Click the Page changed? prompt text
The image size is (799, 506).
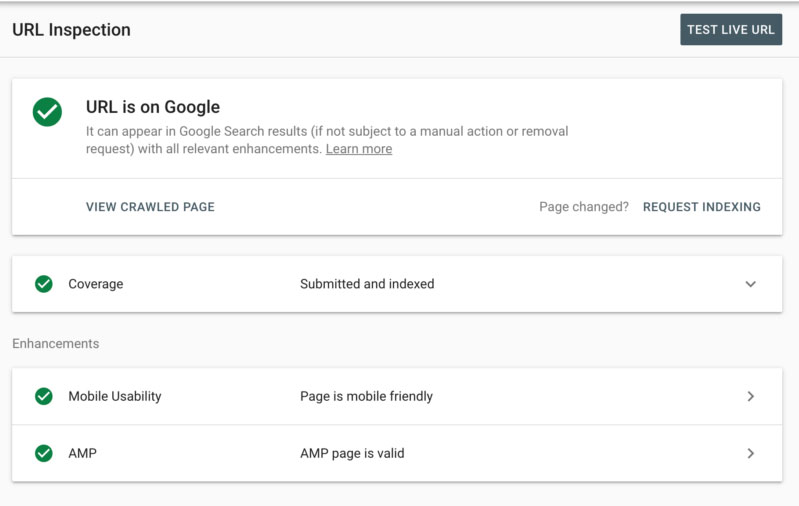[x=584, y=207]
